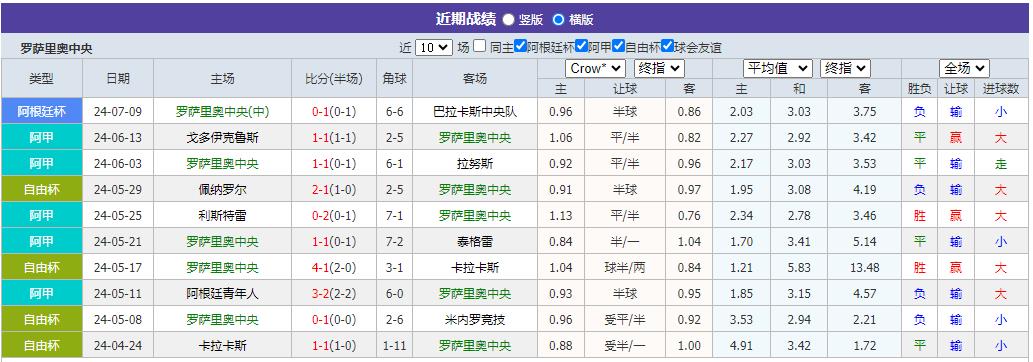Click the 自由杯 tag on the 24-04-24 row
The image size is (1033, 362).
point(42,345)
